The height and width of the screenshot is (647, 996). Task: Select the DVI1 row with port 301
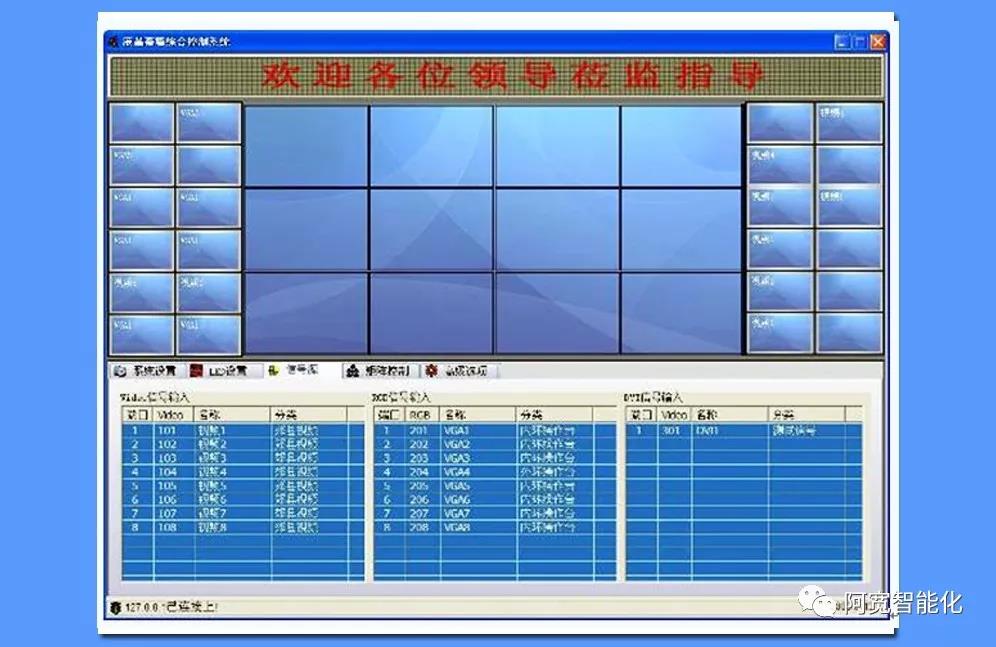tap(744, 430)
